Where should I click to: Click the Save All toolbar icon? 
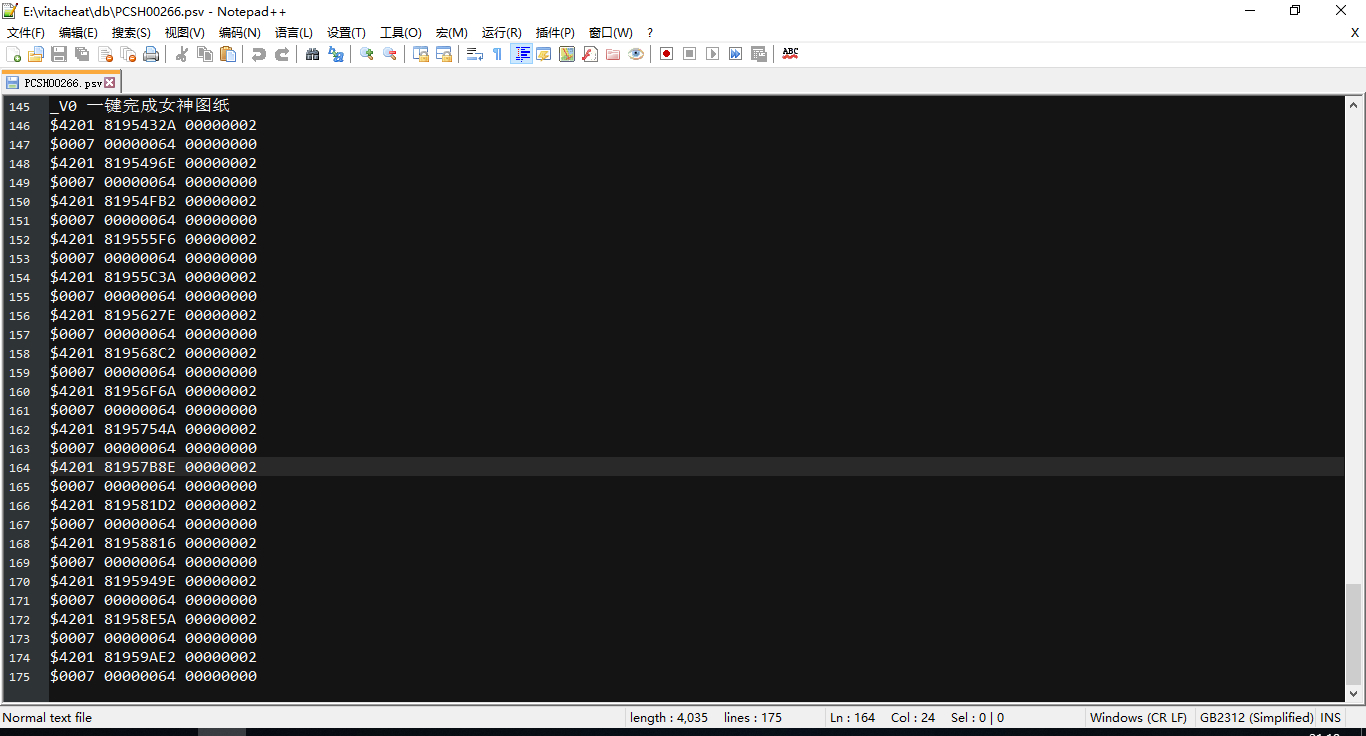(x=82, y=54)
